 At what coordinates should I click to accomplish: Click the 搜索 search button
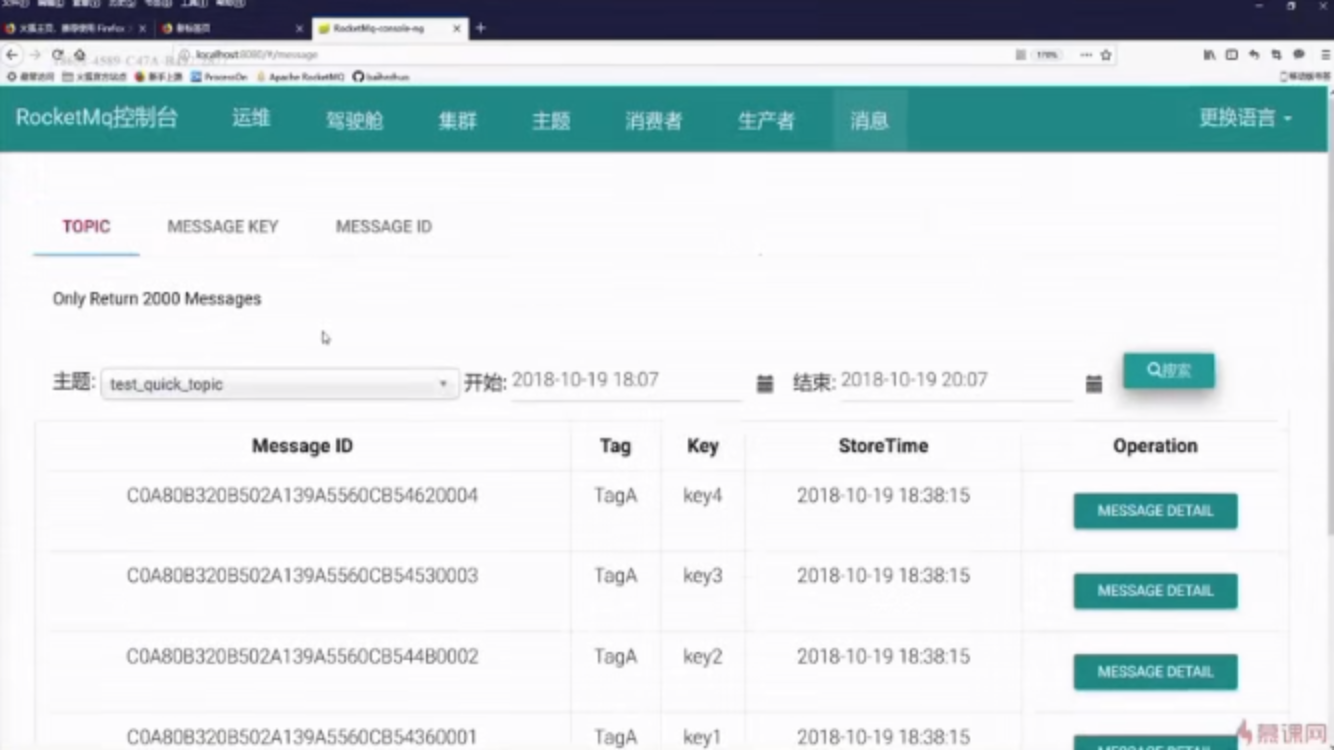coord(1169,370)
